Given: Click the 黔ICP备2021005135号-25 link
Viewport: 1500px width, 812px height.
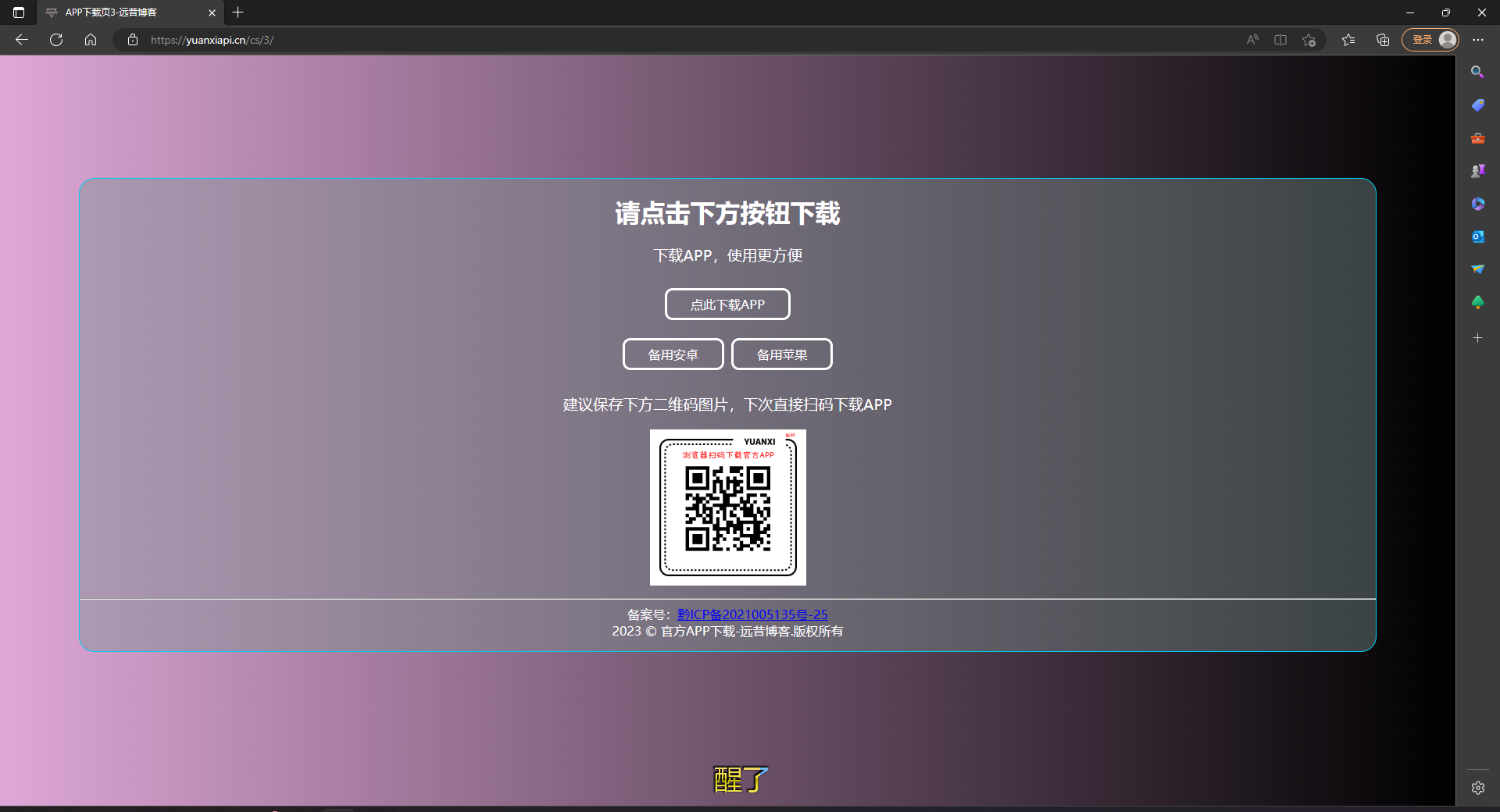Looking at the screenshot, I should click(x=752, y=614).
